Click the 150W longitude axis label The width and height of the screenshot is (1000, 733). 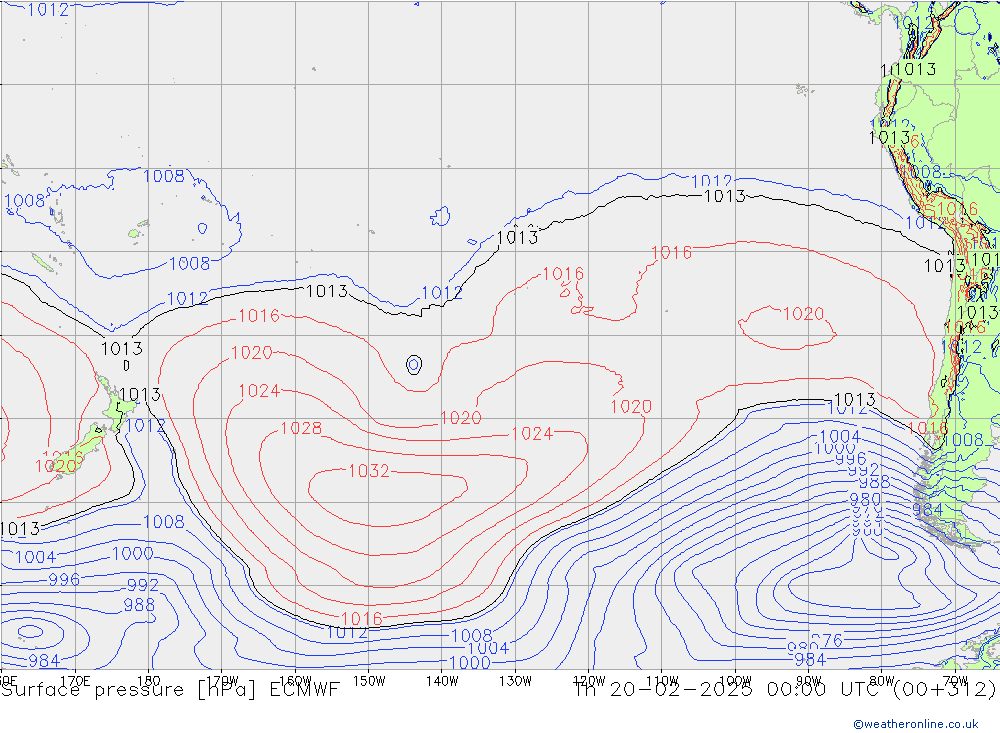click(x=369, y=681)
